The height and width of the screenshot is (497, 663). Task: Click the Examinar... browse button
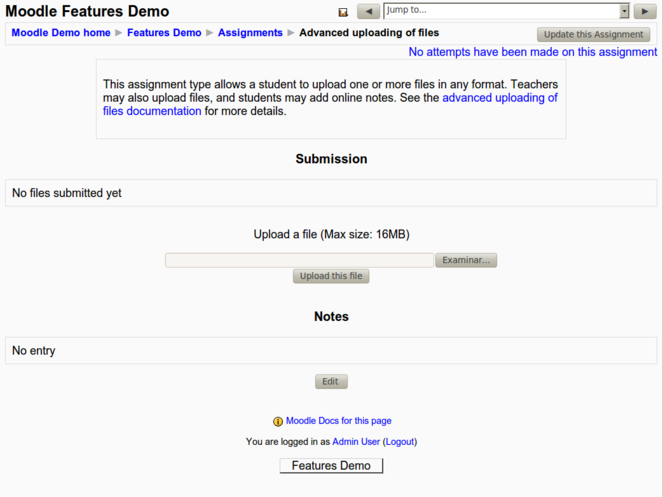tap(466, 260)
